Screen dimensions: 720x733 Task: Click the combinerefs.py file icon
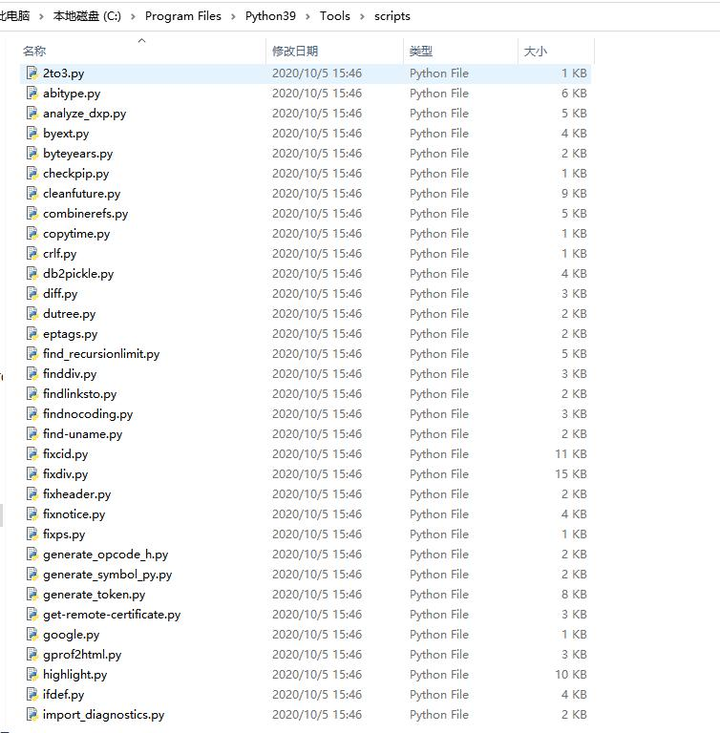pyautogui.click(x=32, y=214)
